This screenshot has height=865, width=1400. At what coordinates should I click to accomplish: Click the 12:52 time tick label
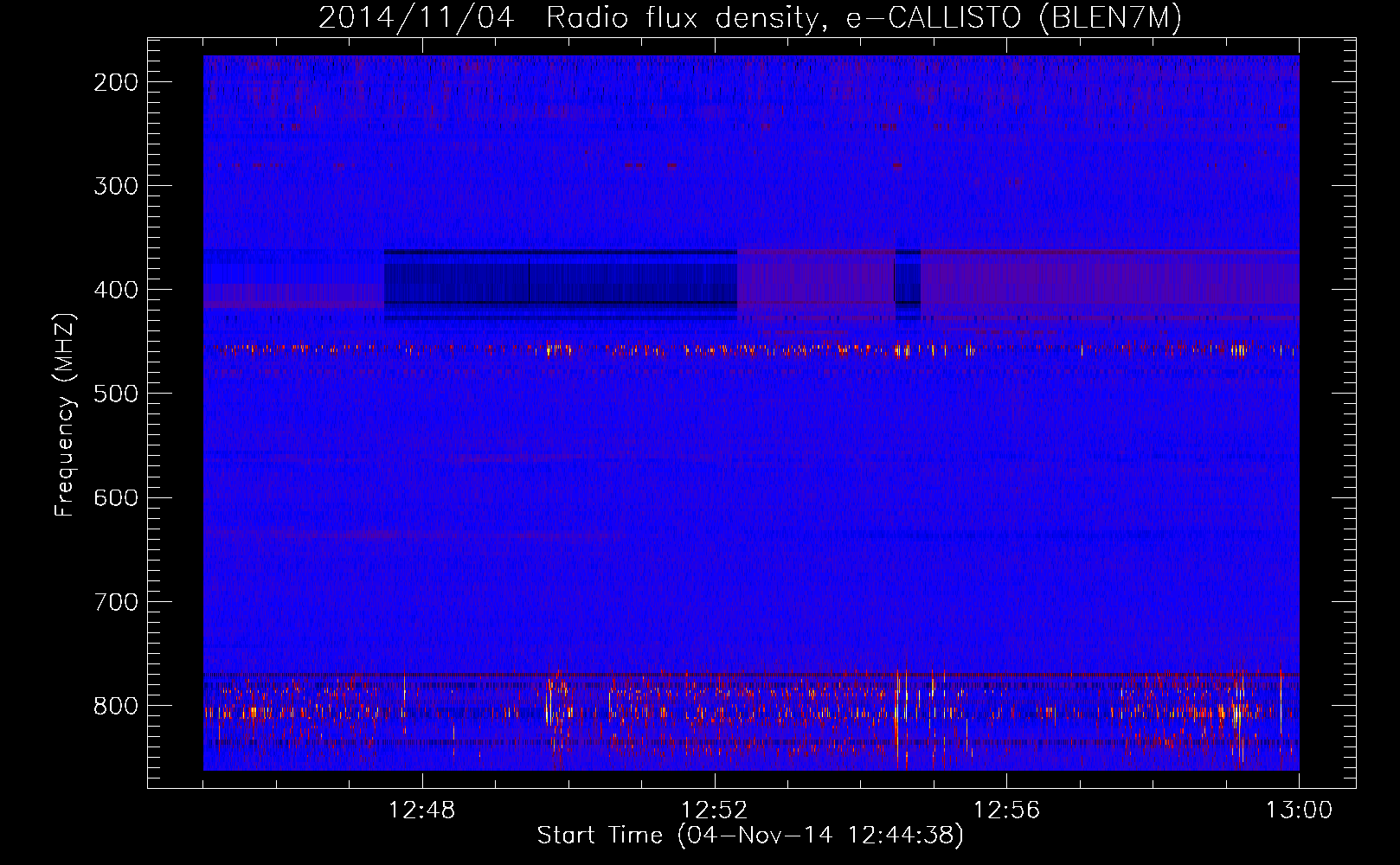(x=715, y=811)
